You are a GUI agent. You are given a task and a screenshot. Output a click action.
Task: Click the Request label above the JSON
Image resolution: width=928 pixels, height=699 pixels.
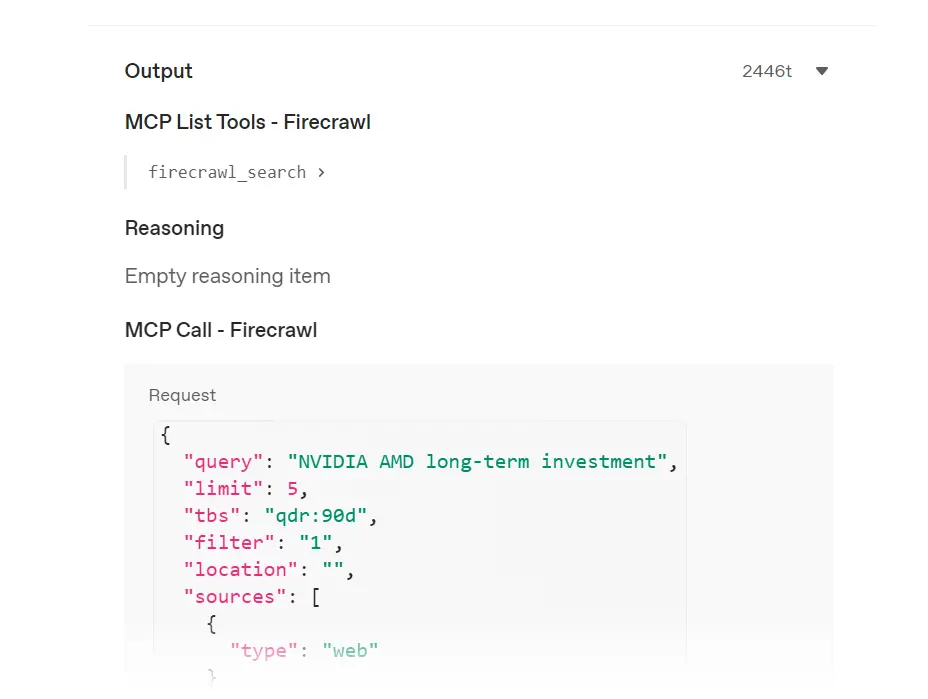[182, 395]
